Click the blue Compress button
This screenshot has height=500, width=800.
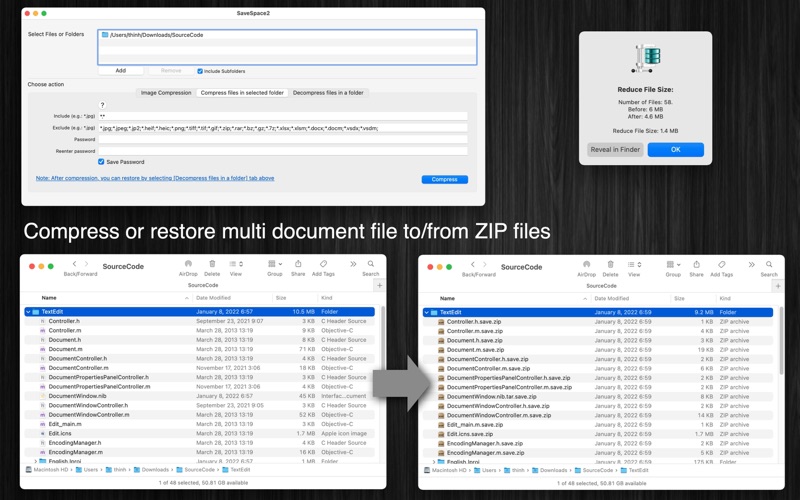444,180
